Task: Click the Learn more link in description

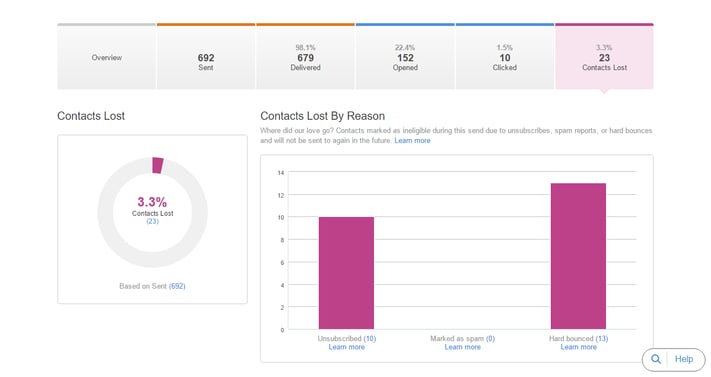Action: pos(412,141)
